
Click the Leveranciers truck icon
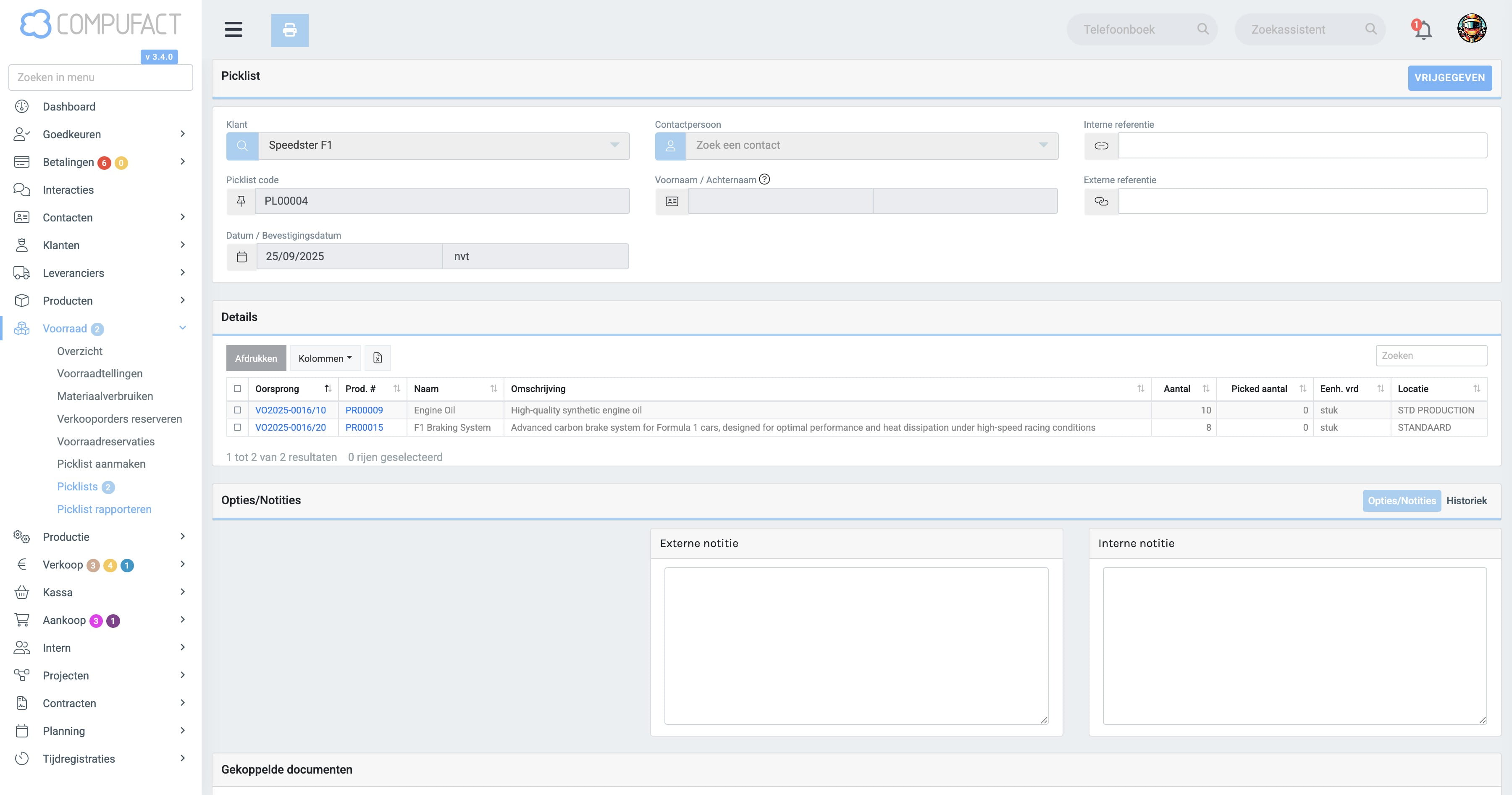[22, 273]
